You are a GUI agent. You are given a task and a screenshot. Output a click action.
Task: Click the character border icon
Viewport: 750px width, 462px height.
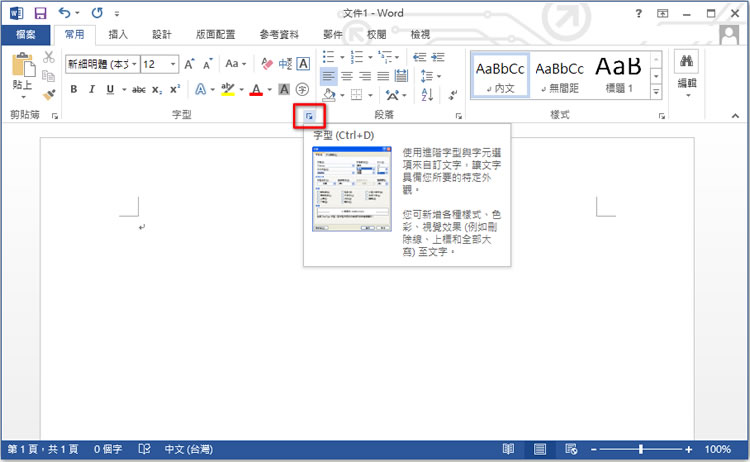(303, 64)
